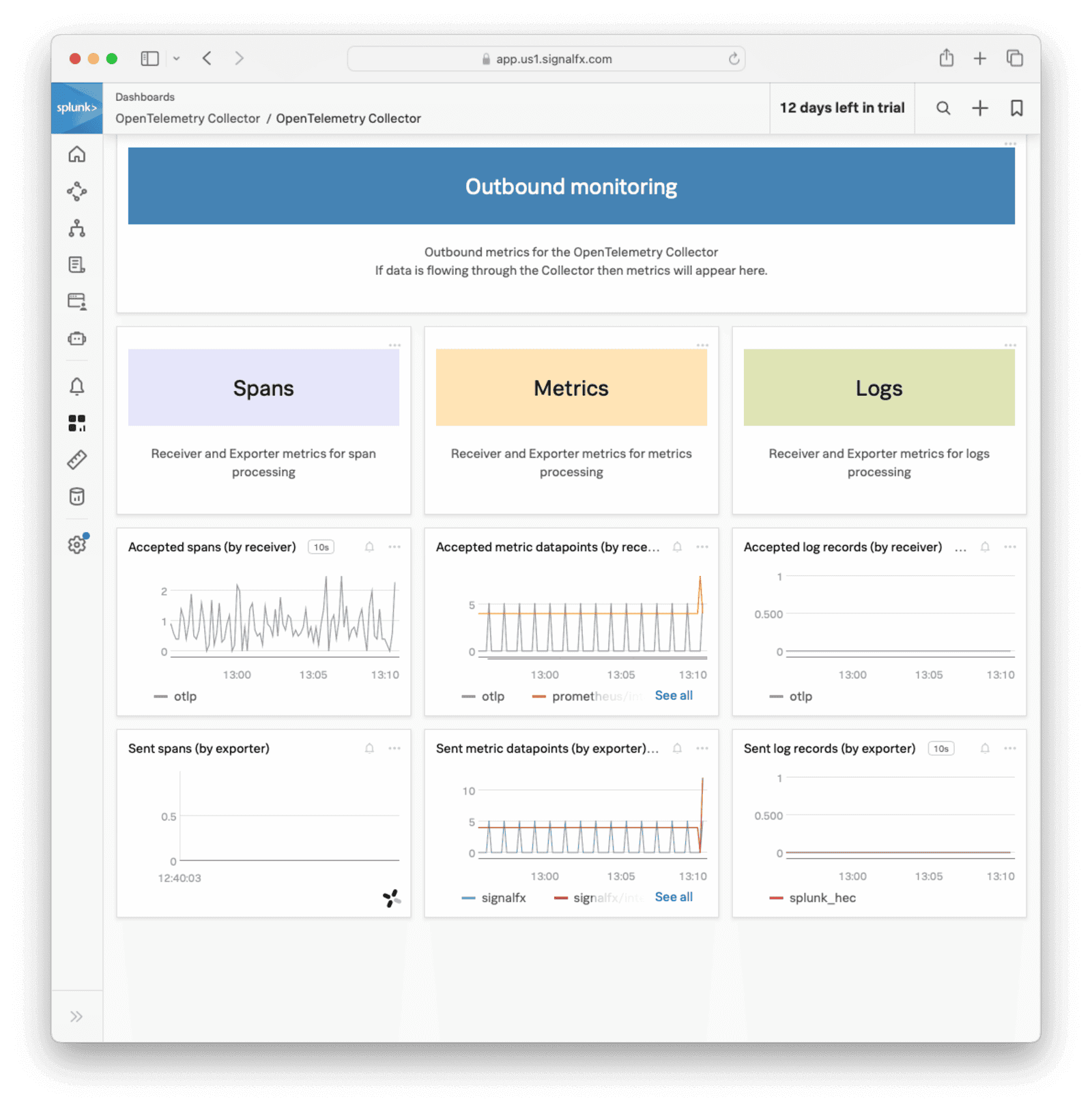1092x1110 pixels.
Task: Click the alert bell on Accepted spans chart
Action: tap(369, 547)
